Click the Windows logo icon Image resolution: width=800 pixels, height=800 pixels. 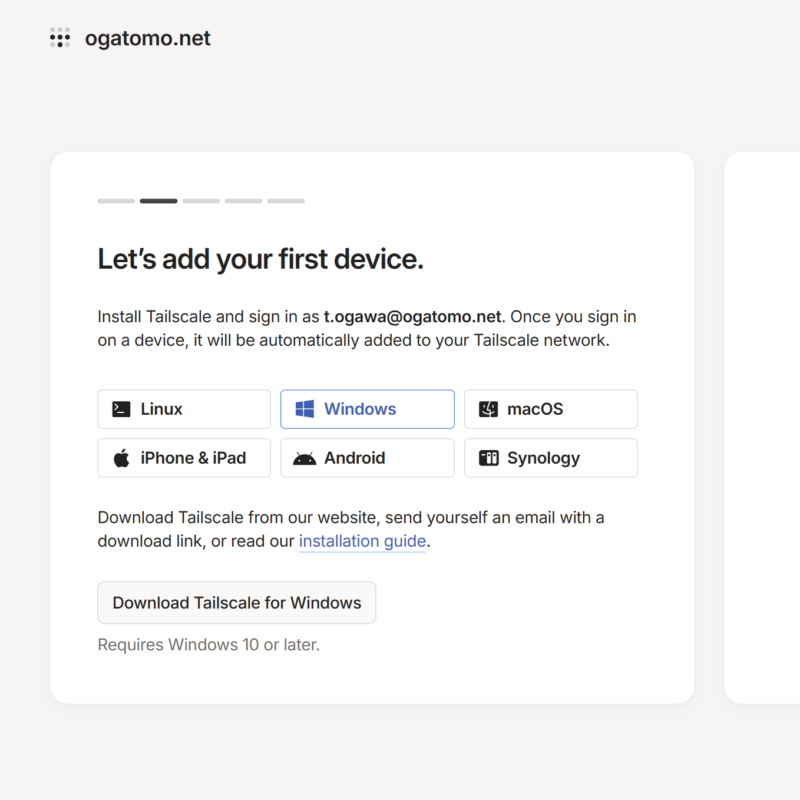coord(305,409)
